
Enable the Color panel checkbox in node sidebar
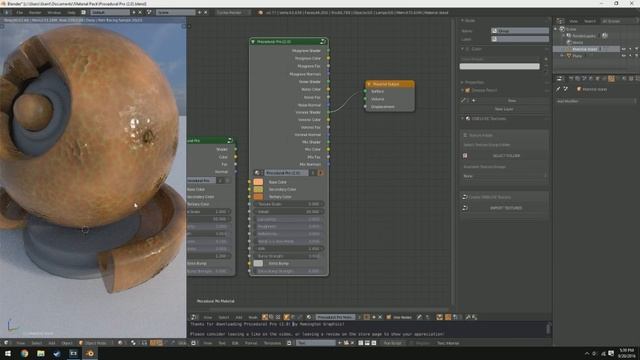point(468,49)
